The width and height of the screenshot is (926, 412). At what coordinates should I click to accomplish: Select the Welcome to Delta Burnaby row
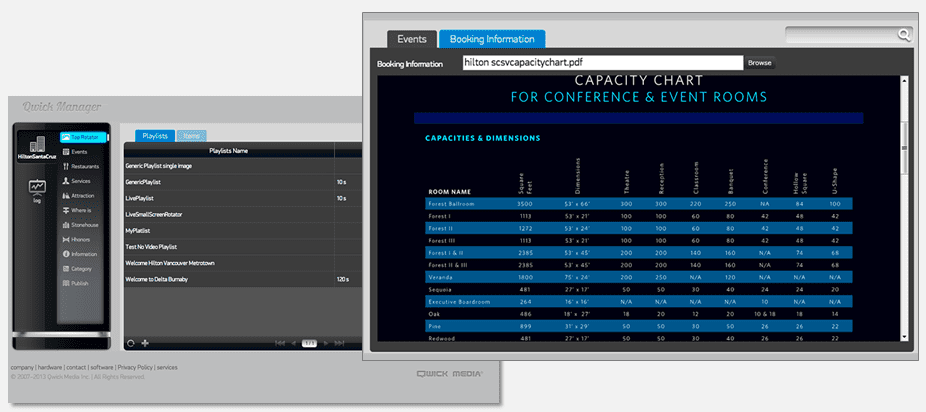point(243,279)
